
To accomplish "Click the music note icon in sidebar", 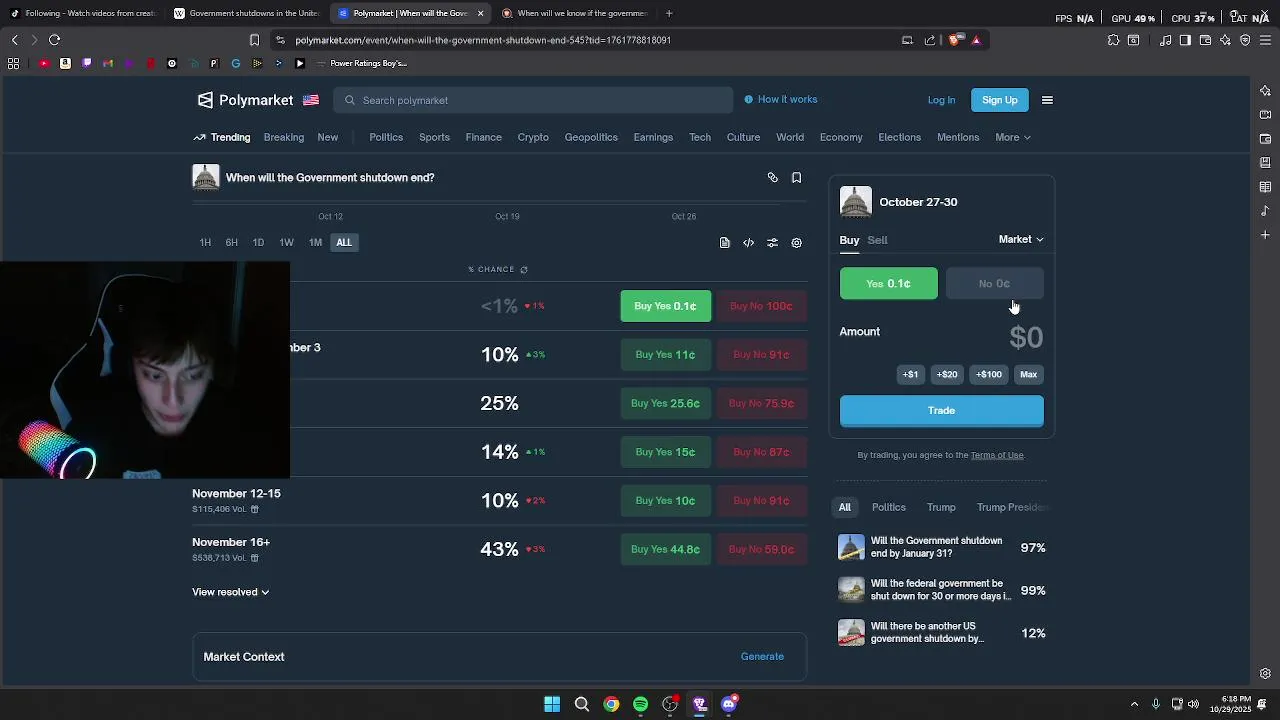I will pos(1265,211).
